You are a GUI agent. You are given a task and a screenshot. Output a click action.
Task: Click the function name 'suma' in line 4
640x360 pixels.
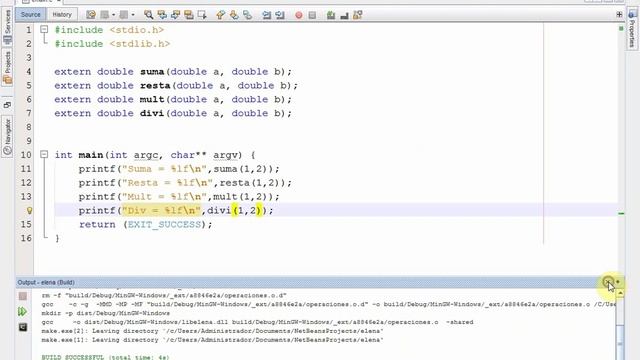coord(152,71)
